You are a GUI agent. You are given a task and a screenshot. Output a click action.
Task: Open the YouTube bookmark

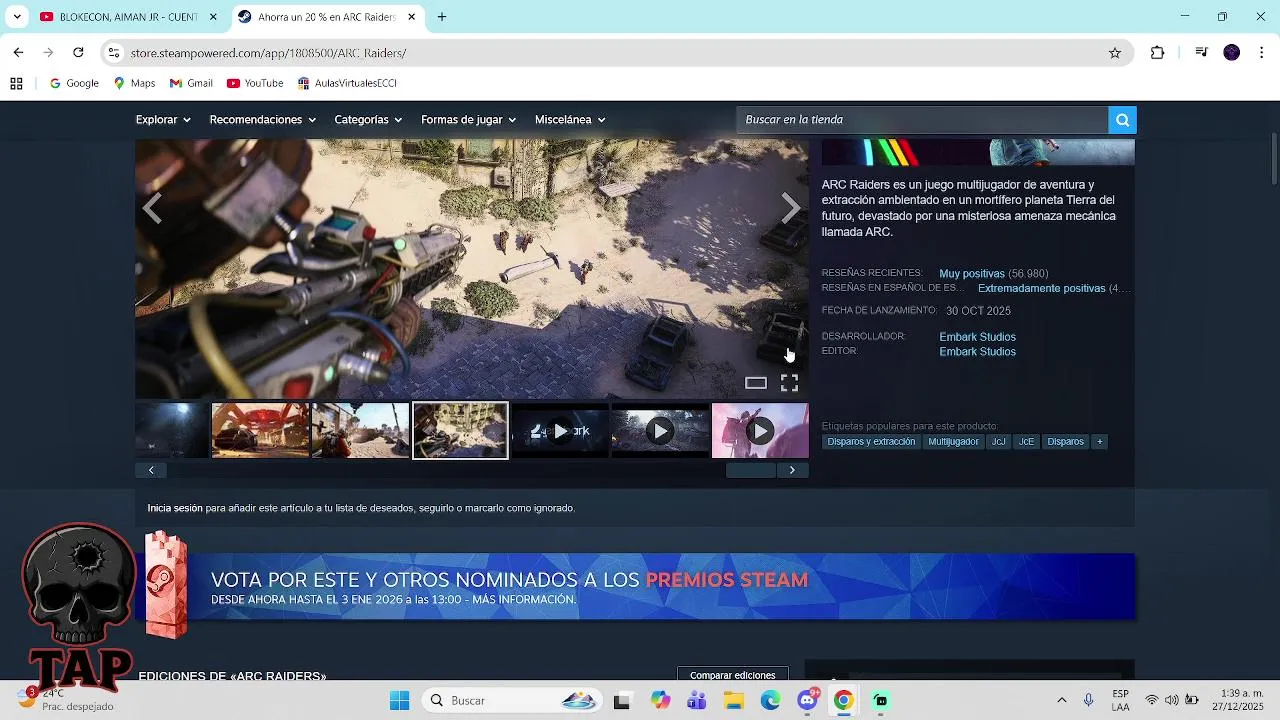tap(255, 84)
